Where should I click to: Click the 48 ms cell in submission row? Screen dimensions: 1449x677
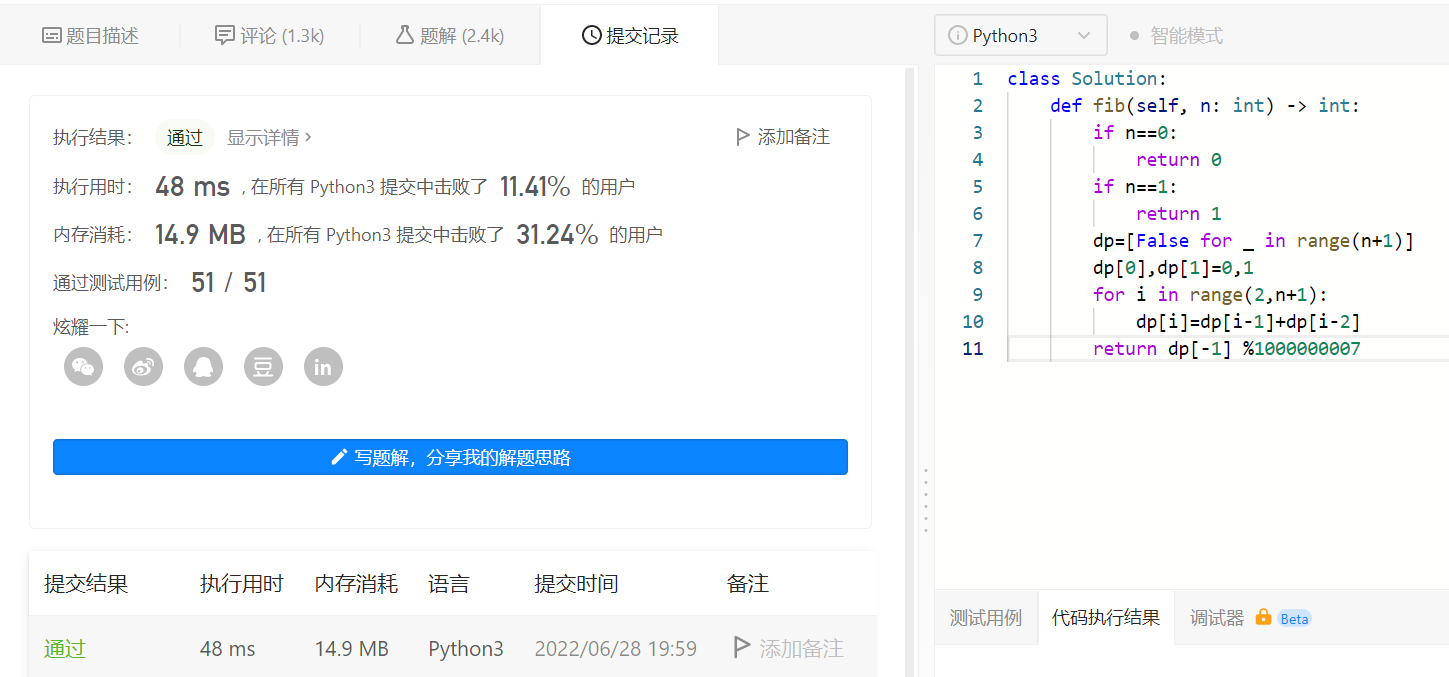coord(228,648)
